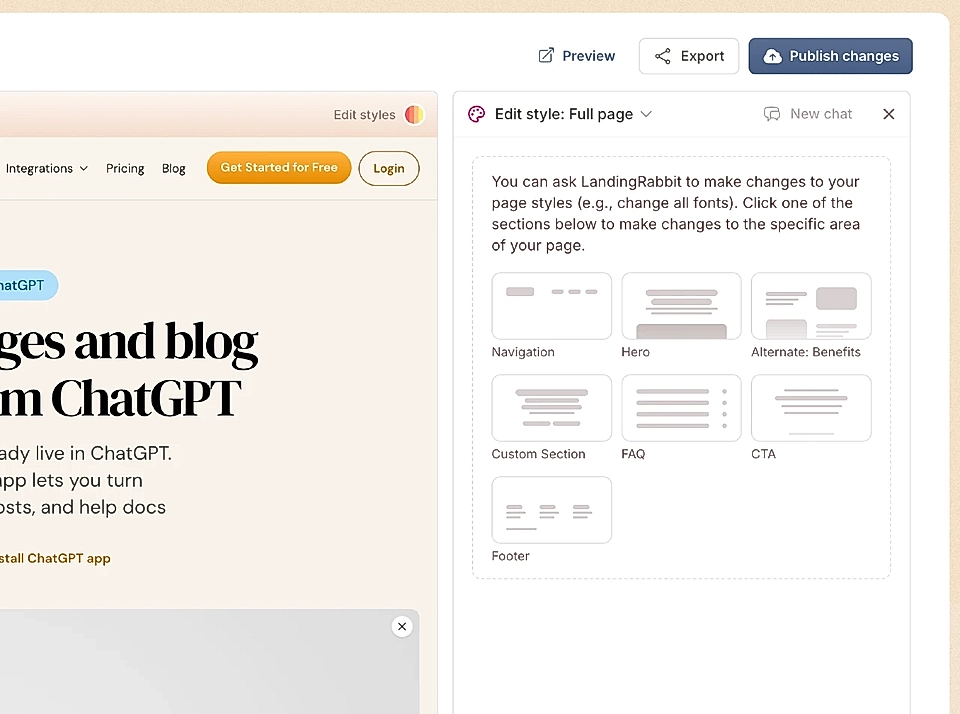Click the LandingRabbit instructions paragraph
Viewport: 960px width, 714px height.
pyautogui.click(x=676, y=213)
